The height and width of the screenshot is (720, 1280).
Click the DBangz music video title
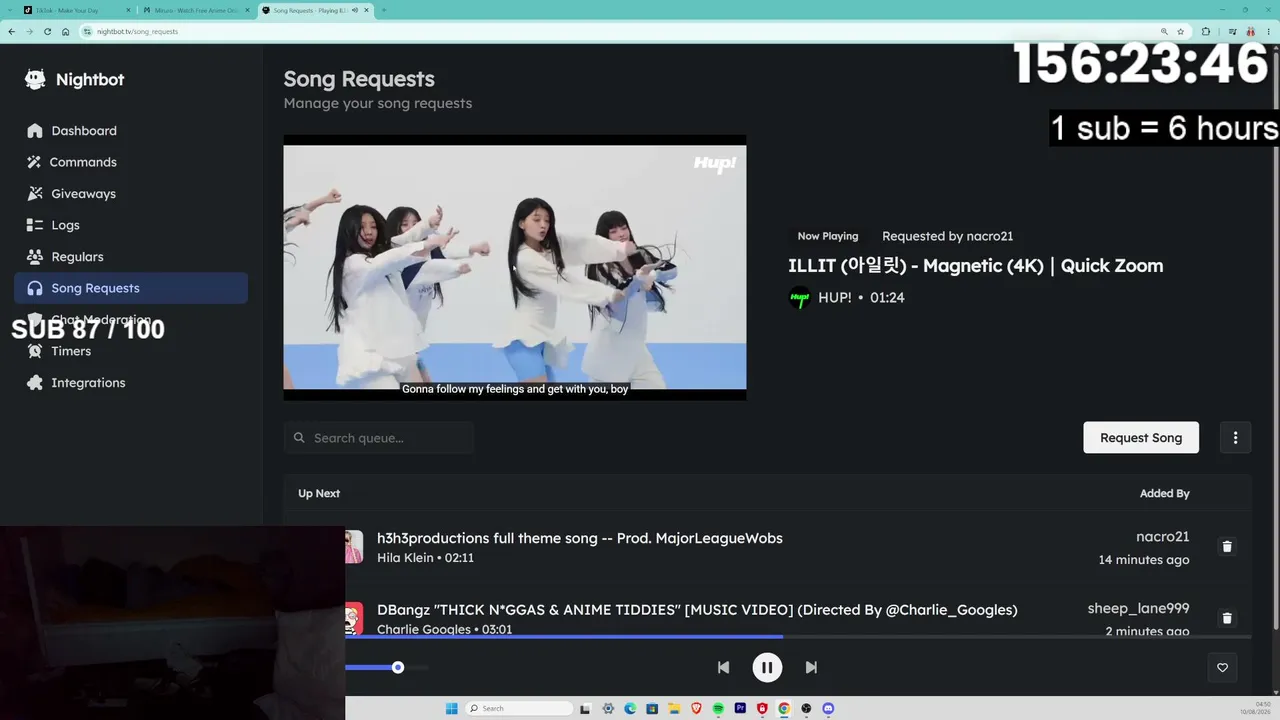pyautogui.click(x=697, y=610)
